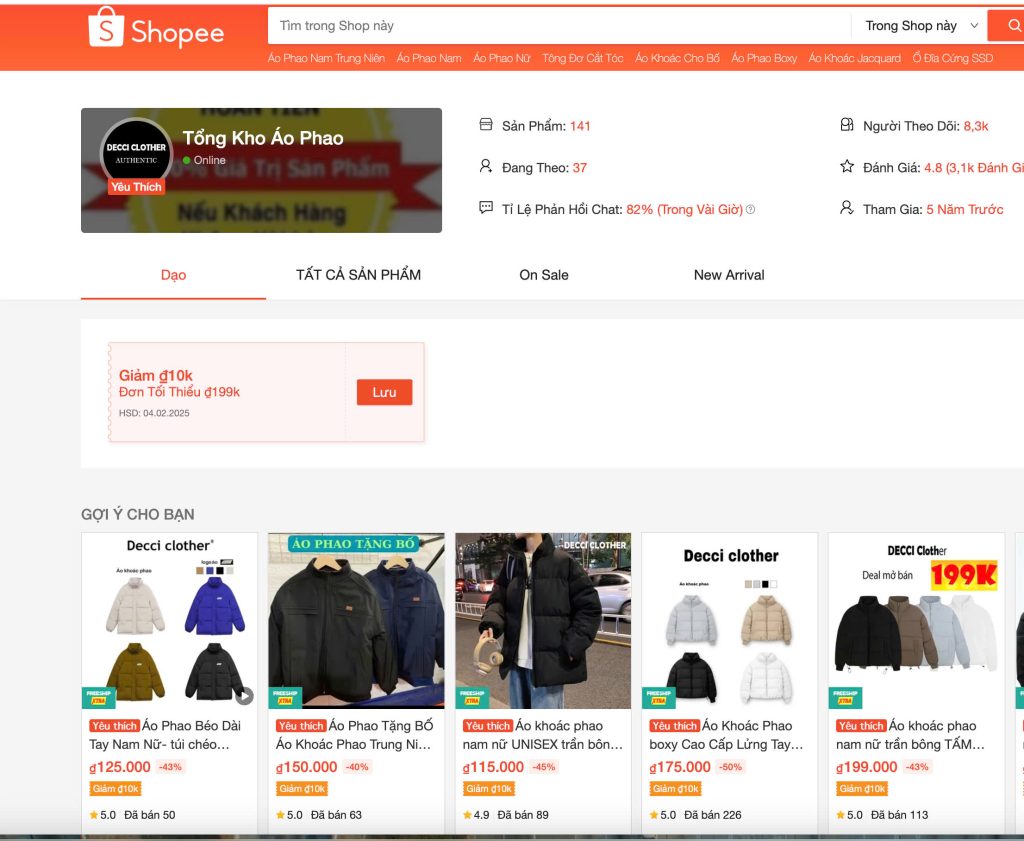
Task: Click the price ₫150.000
Action: click(x=307, y=767)
